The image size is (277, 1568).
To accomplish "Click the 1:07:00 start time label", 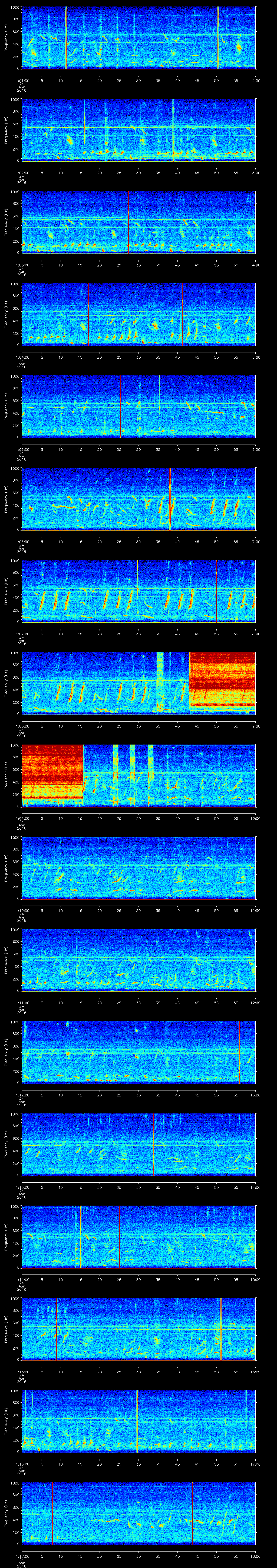I will click(22, 634).
